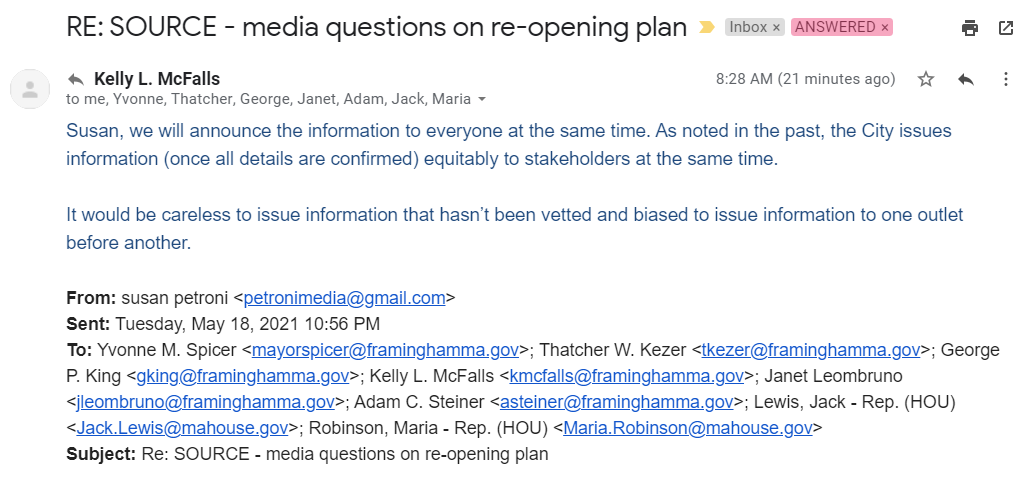1016x488 pixels.
Task: Click tkezer@framinghamma.gov address link
Action: (810, 349)
